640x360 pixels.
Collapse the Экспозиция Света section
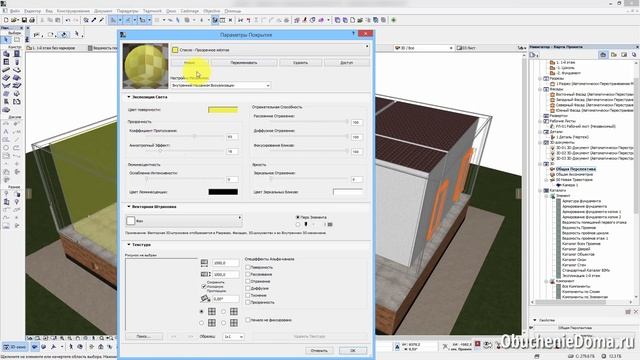129,97
